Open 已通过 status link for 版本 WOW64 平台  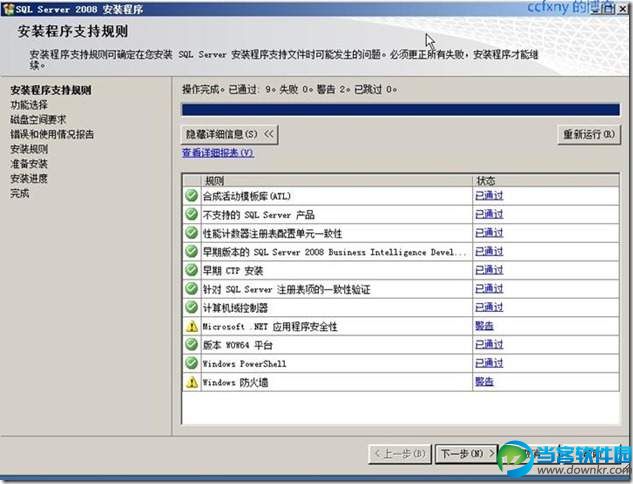click(489, 345)
